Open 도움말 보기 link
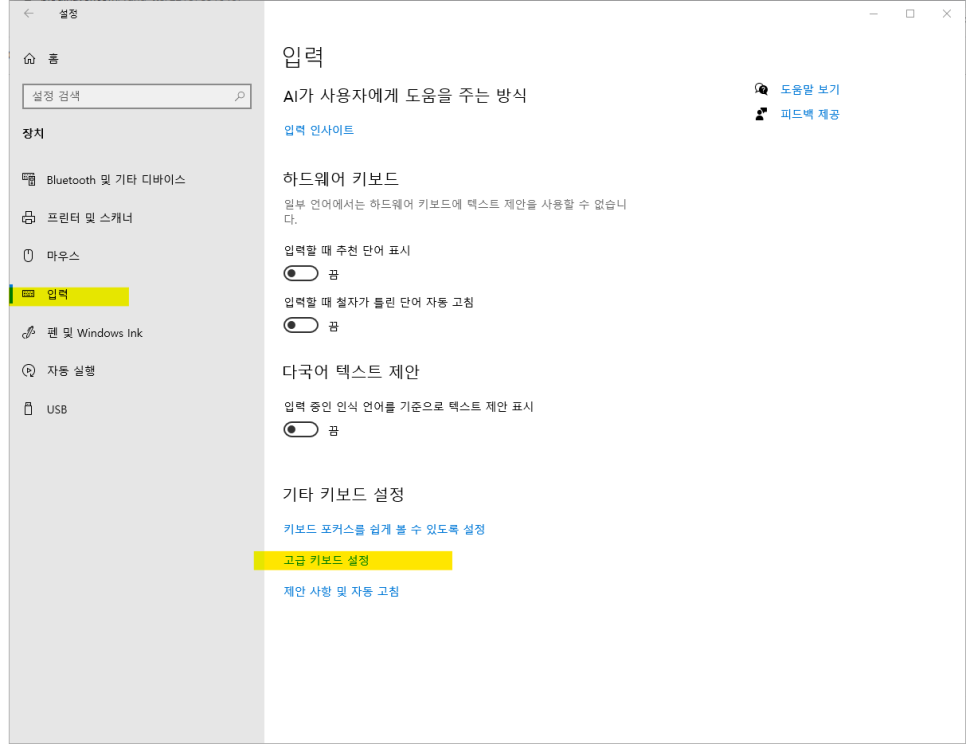This screenshot has height=744, width=966. tap(810, 89)
